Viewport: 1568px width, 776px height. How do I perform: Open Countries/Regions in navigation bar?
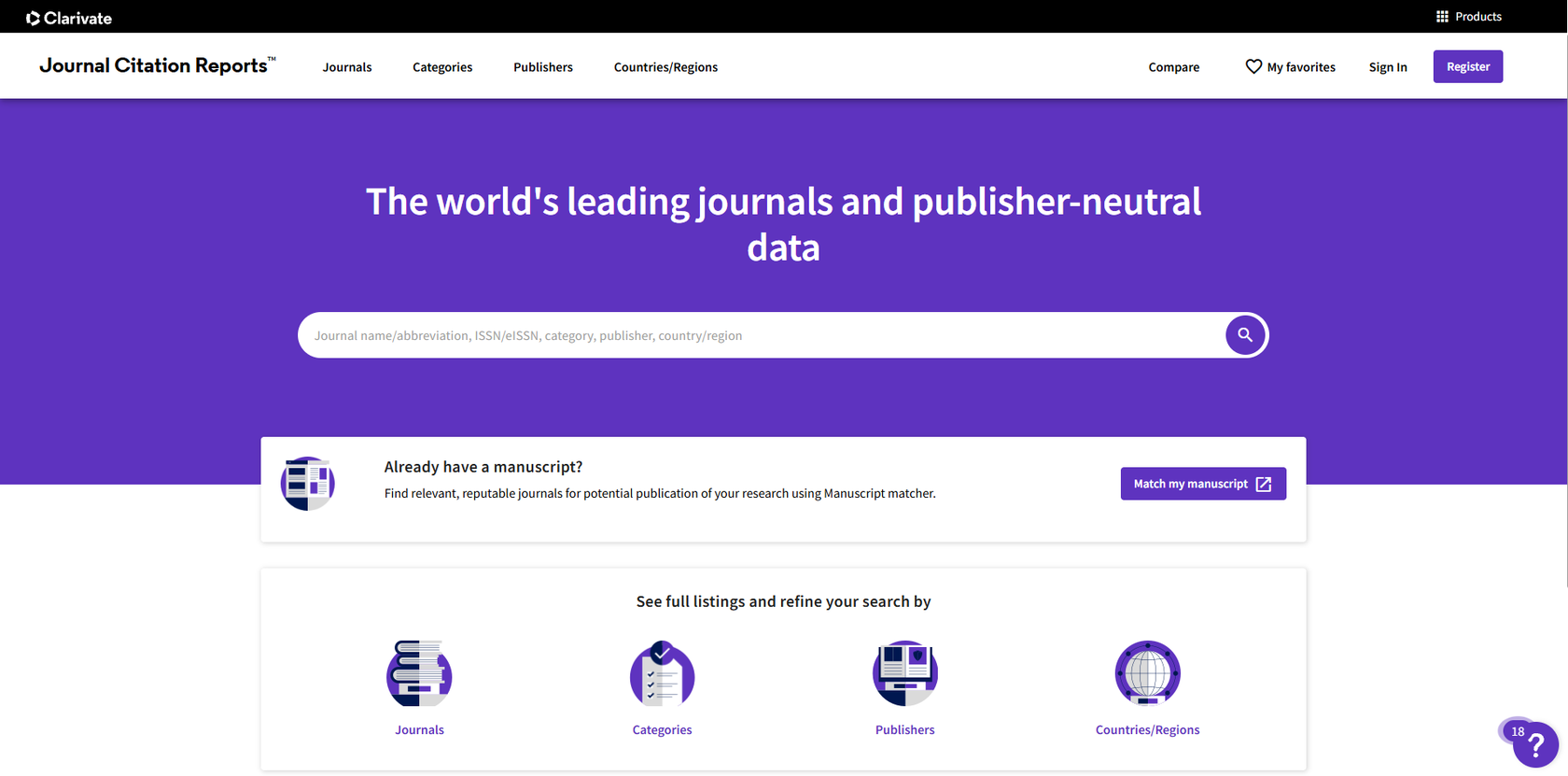coord(665,67)
